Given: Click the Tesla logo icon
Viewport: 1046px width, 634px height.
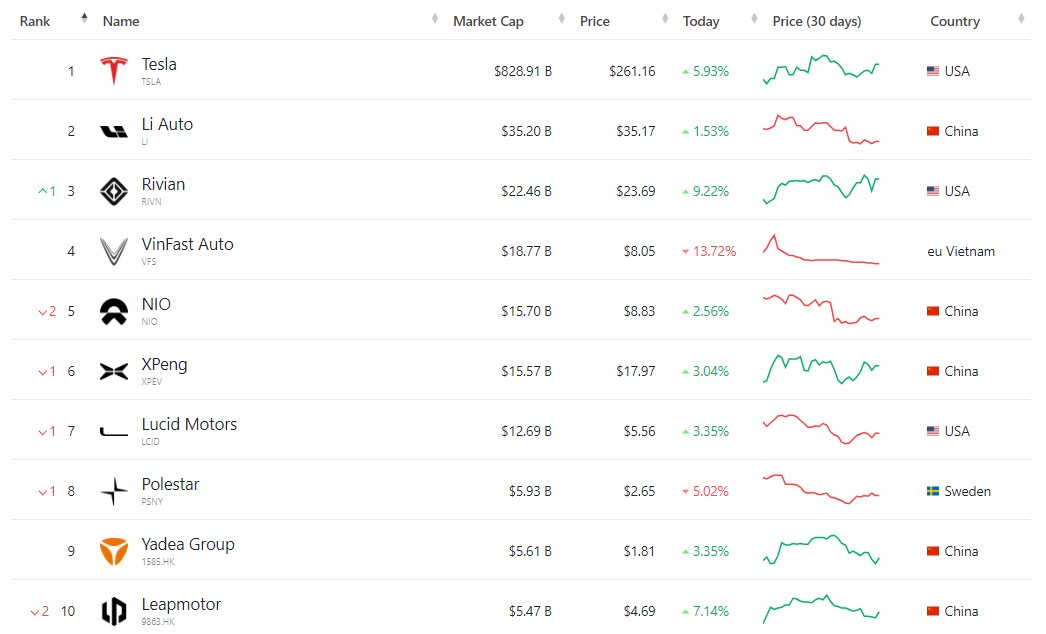Looking at the screenshot, I should [114, 71].
